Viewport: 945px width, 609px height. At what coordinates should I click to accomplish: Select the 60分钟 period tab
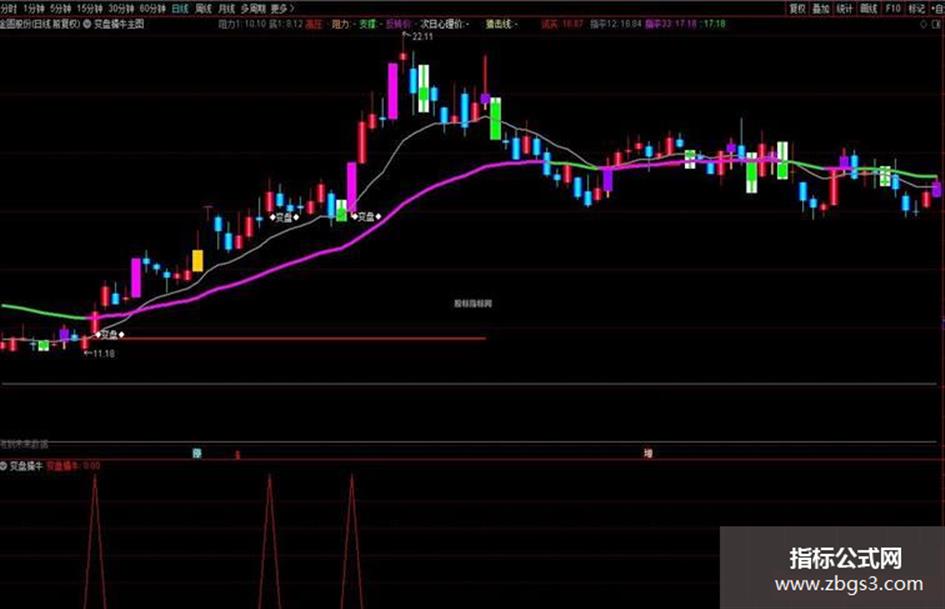click(152, 8)
